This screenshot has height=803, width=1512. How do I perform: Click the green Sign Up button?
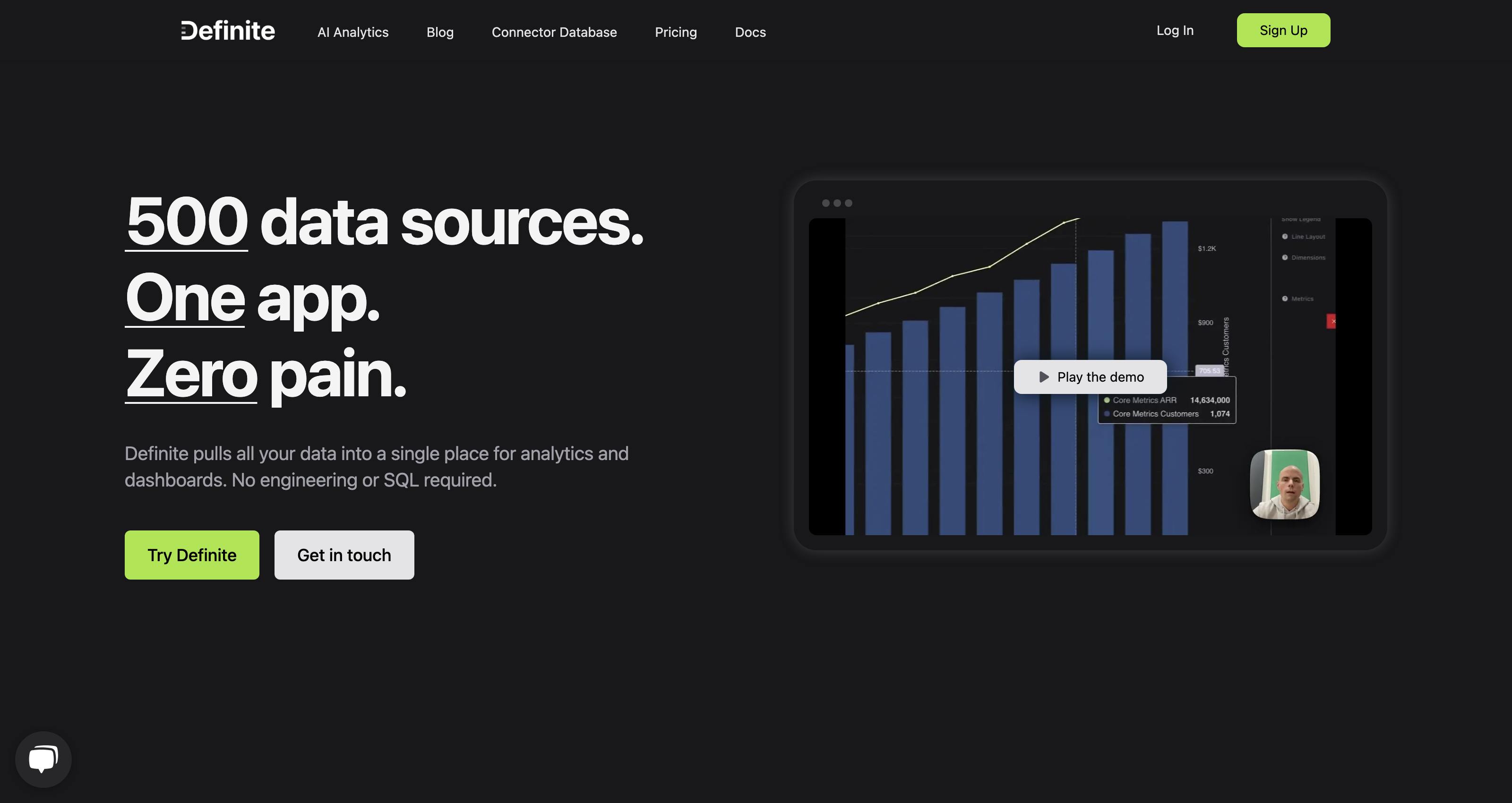[x=1283, y=31]
